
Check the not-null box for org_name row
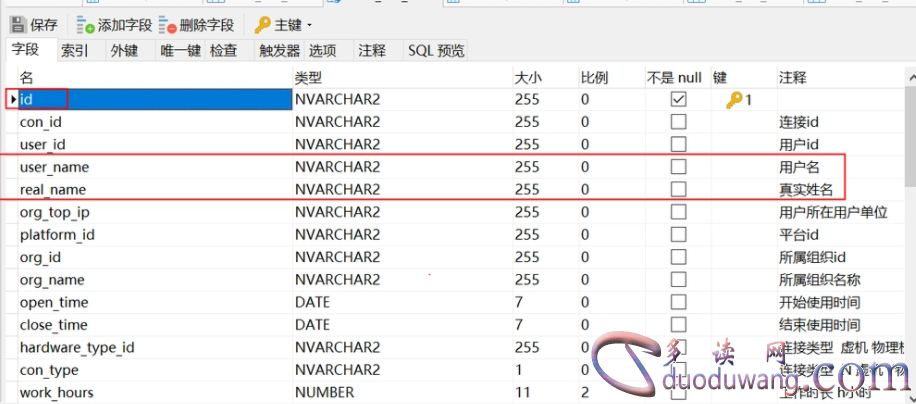(679, 280)
